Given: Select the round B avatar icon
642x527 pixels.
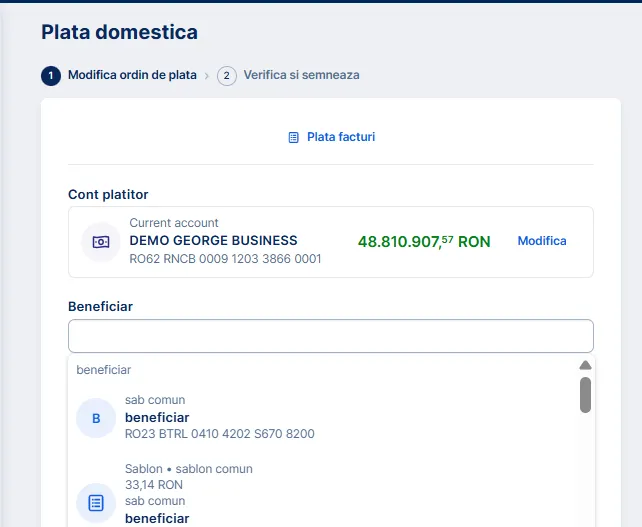Looking at the screenshot, I should (96, 418).
